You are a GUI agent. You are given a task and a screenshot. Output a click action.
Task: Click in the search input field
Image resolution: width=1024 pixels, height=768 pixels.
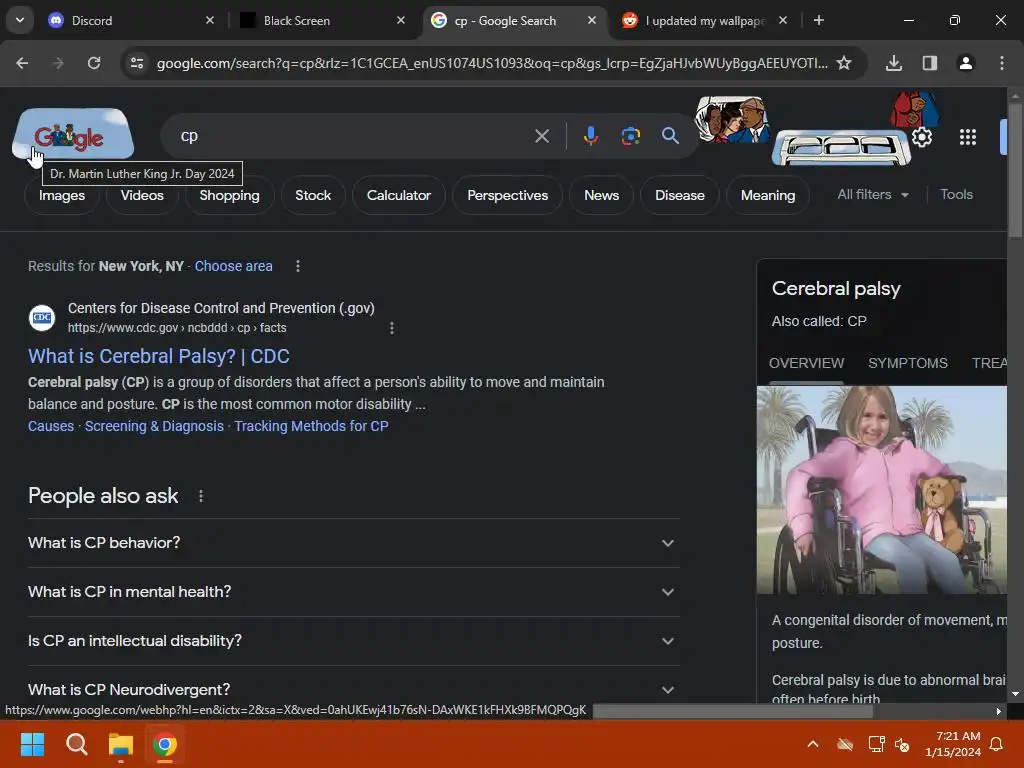(353, 136)
